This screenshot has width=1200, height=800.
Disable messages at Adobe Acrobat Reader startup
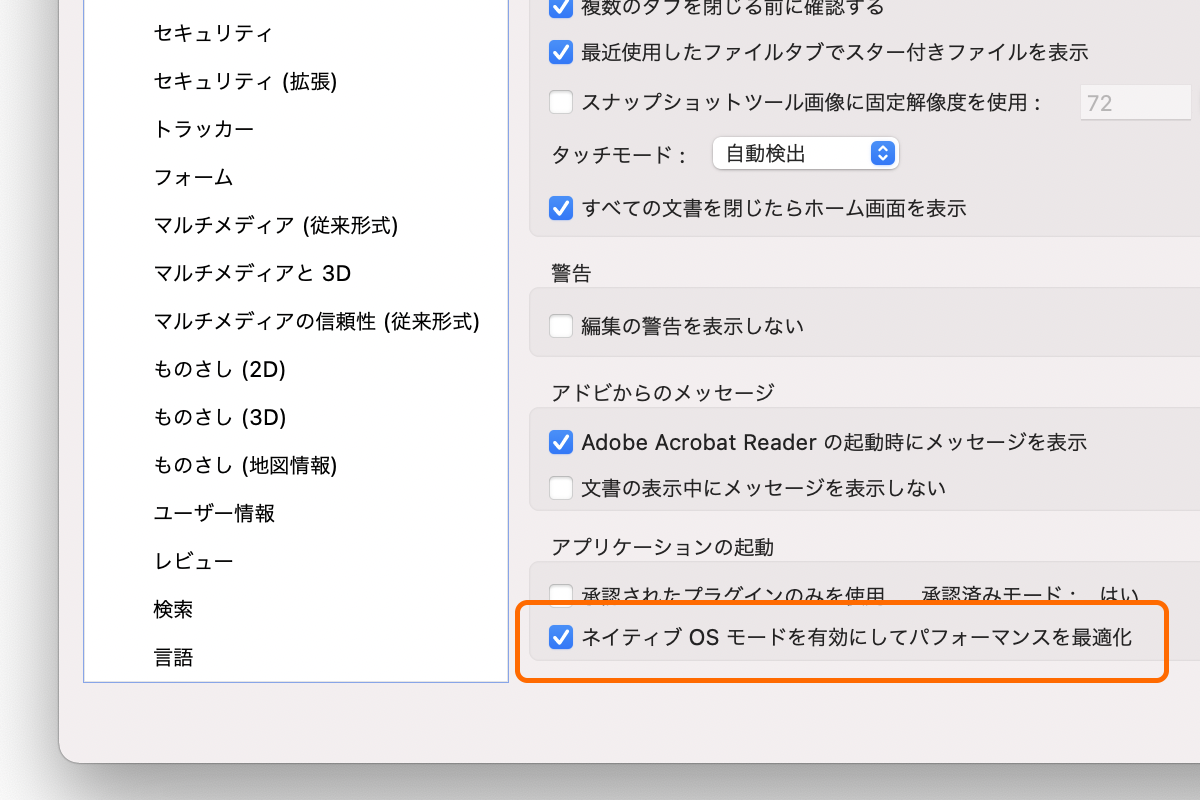(x=561, y=442)
